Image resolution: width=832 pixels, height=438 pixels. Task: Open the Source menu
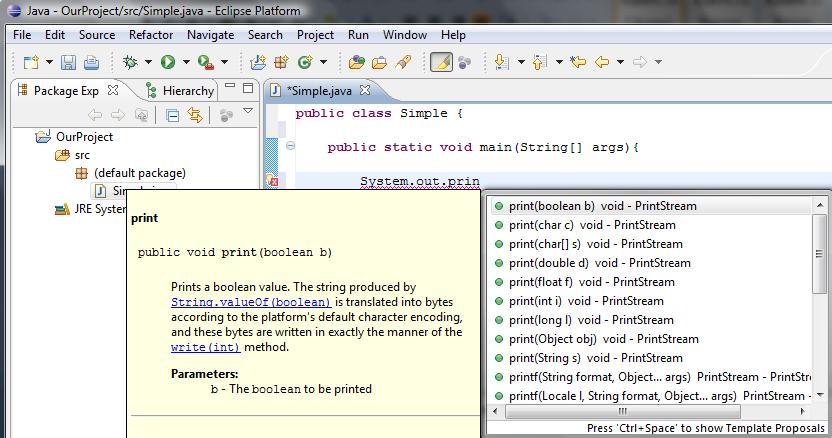(x=97, y=35)
